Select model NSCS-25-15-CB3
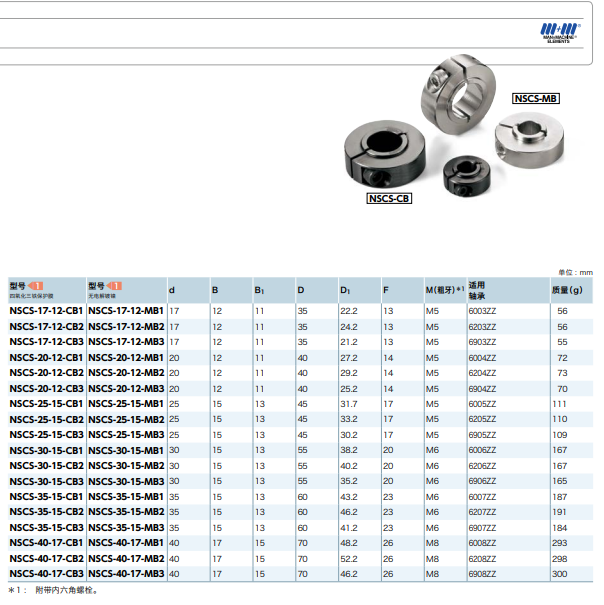Image resolution: width=604 pixels, height=605 pixels. point(46,435)
